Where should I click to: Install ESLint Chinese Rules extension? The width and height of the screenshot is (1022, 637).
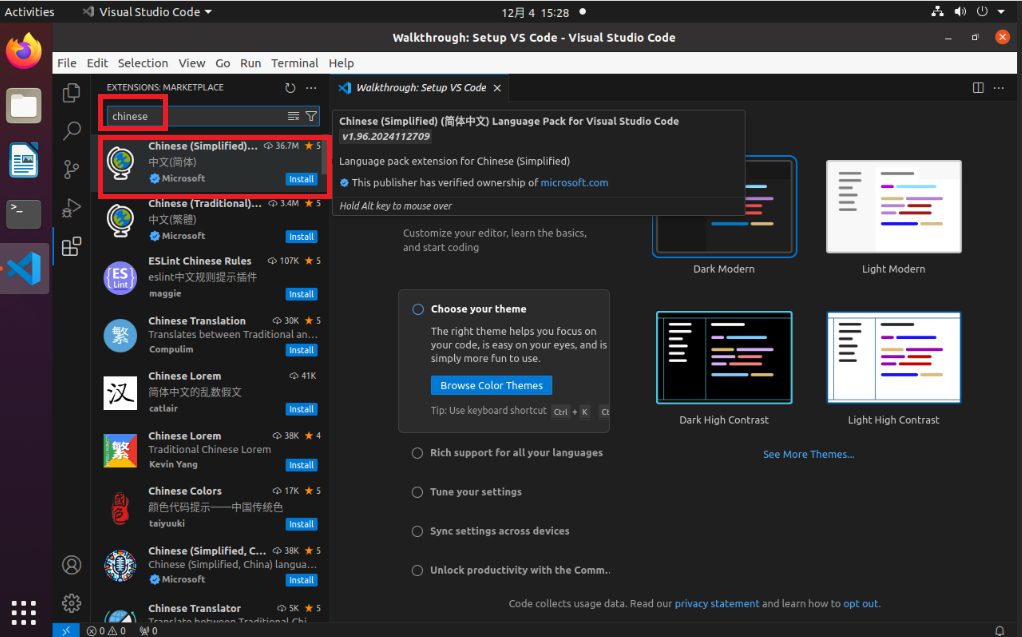301,294
